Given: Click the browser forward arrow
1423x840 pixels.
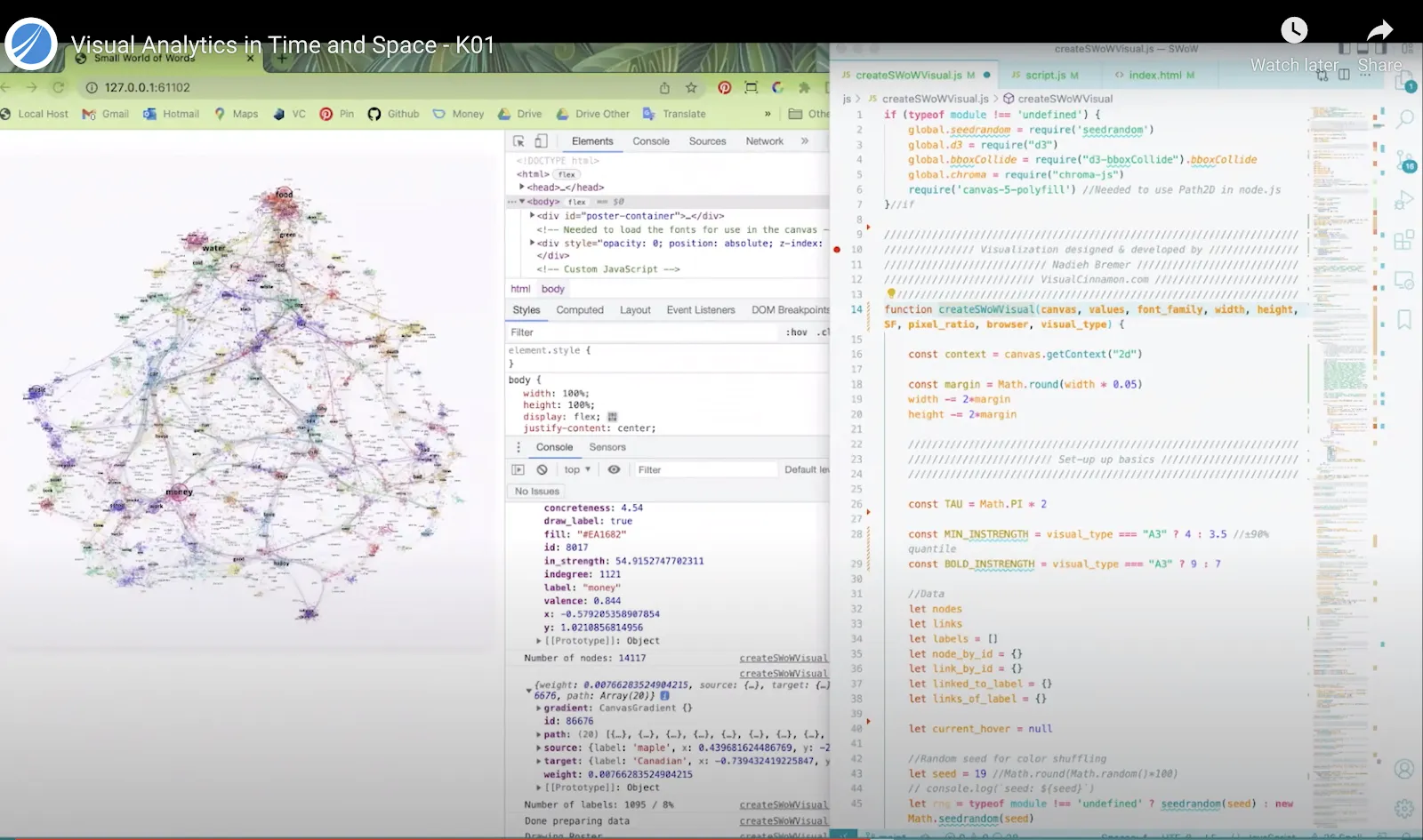Looking at the screenshot, I should pos(31,87).
